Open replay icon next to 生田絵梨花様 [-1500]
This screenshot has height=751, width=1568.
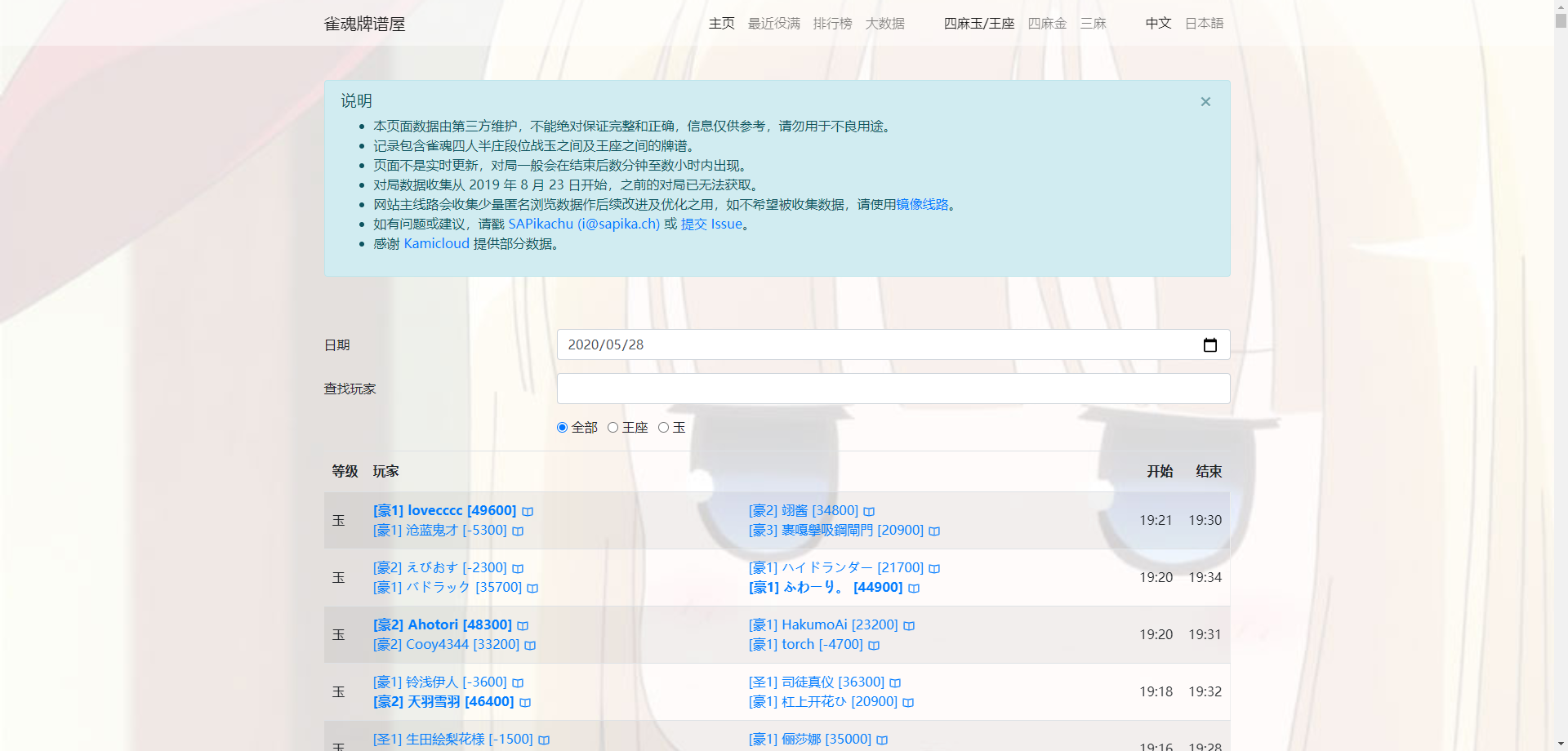point(544,740)
